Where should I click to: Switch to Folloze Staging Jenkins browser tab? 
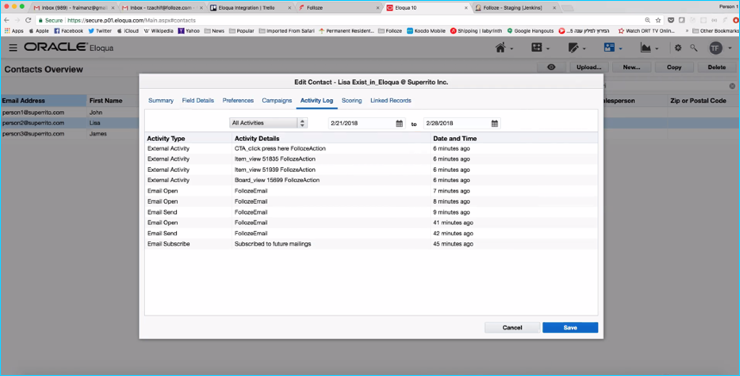(x=514, y=8)
